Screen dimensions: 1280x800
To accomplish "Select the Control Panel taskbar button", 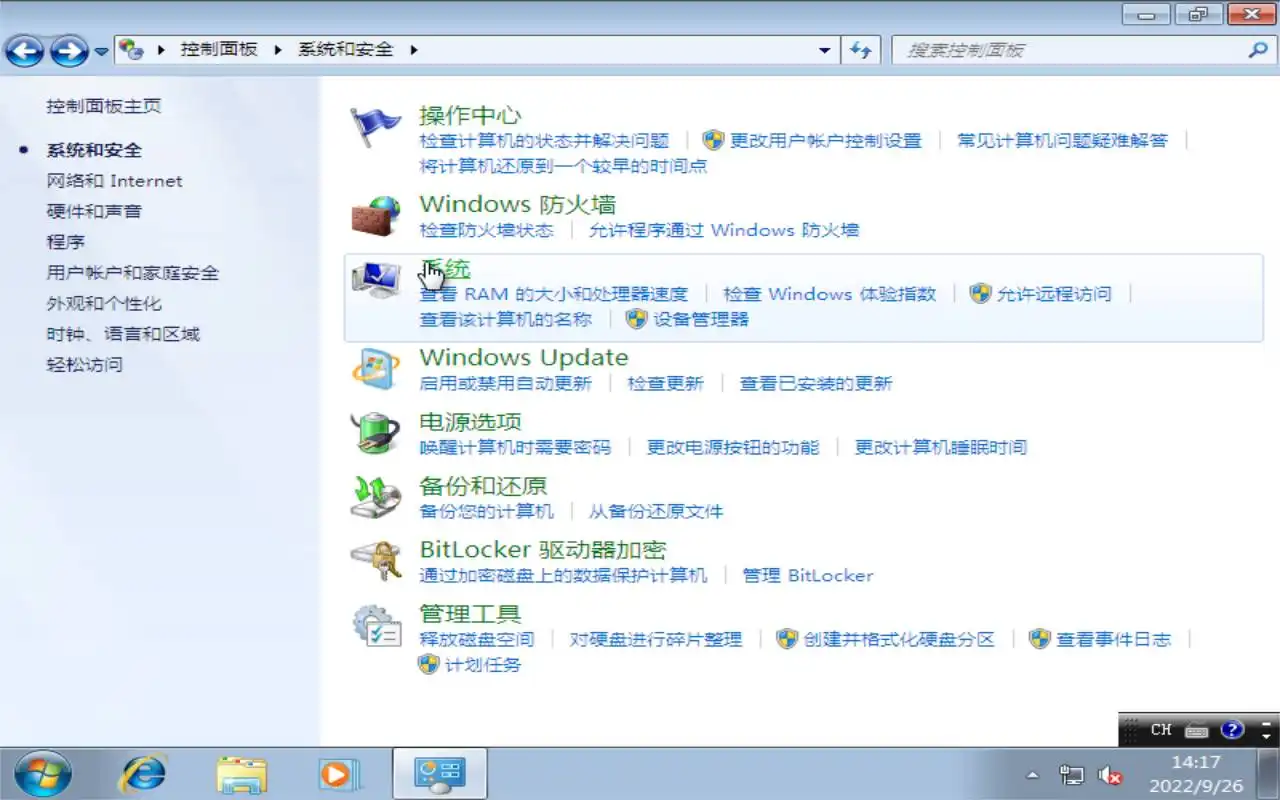I will tap(439, 774).
